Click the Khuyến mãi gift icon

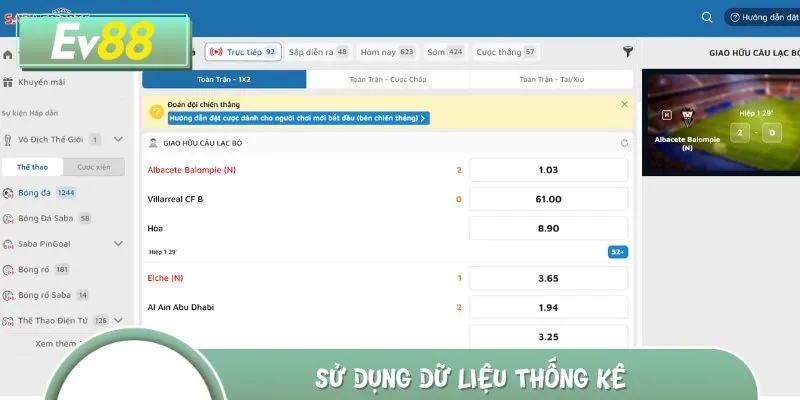click(x=8, y=82)
